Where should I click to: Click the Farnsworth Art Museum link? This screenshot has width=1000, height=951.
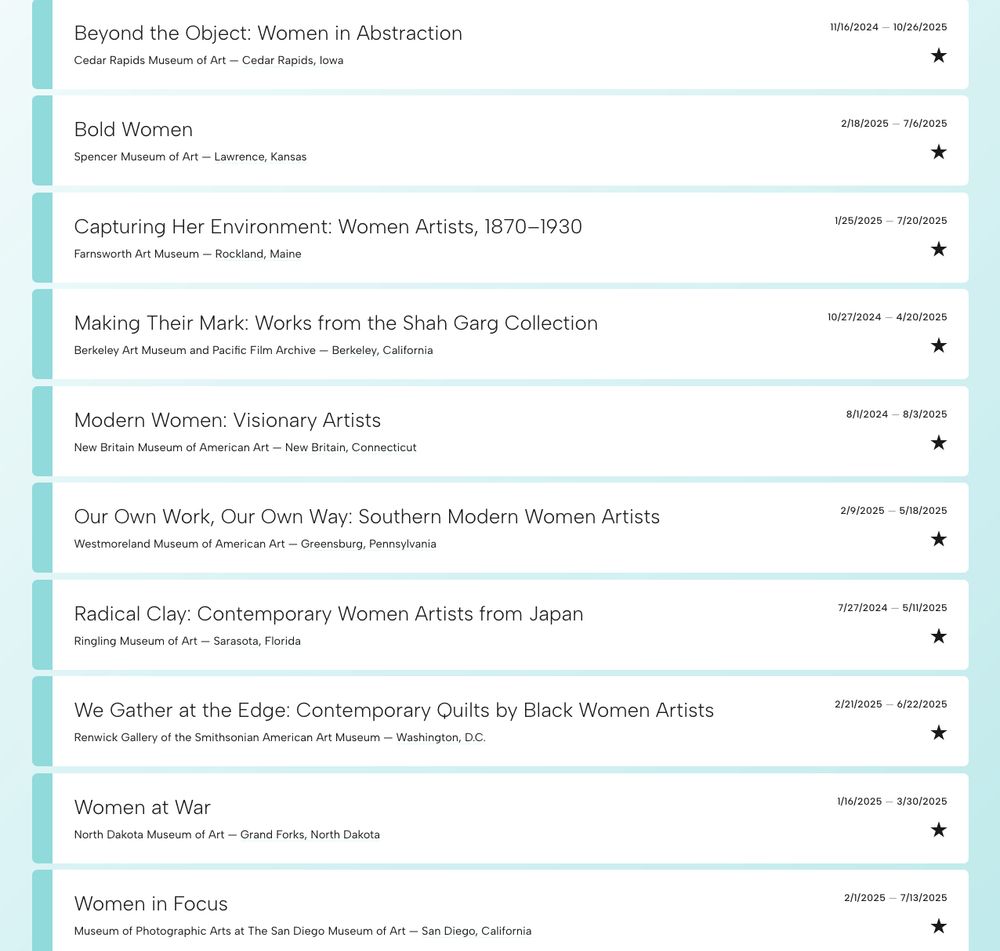tap(135, 254)
